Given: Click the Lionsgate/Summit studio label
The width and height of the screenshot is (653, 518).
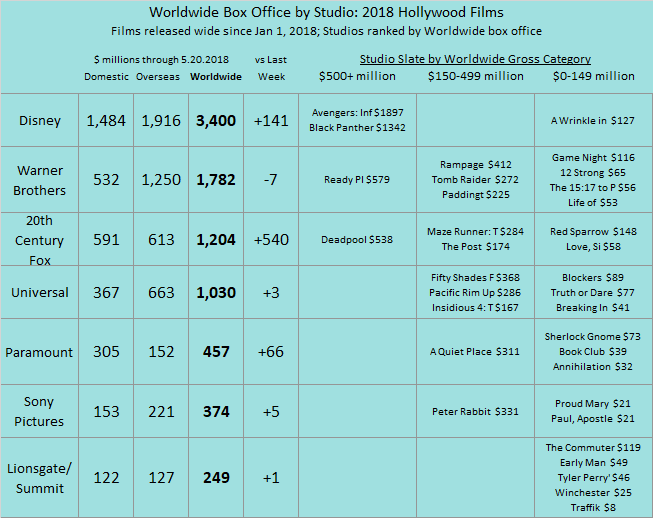Looking at the screenshot, I should coord(40,478).
